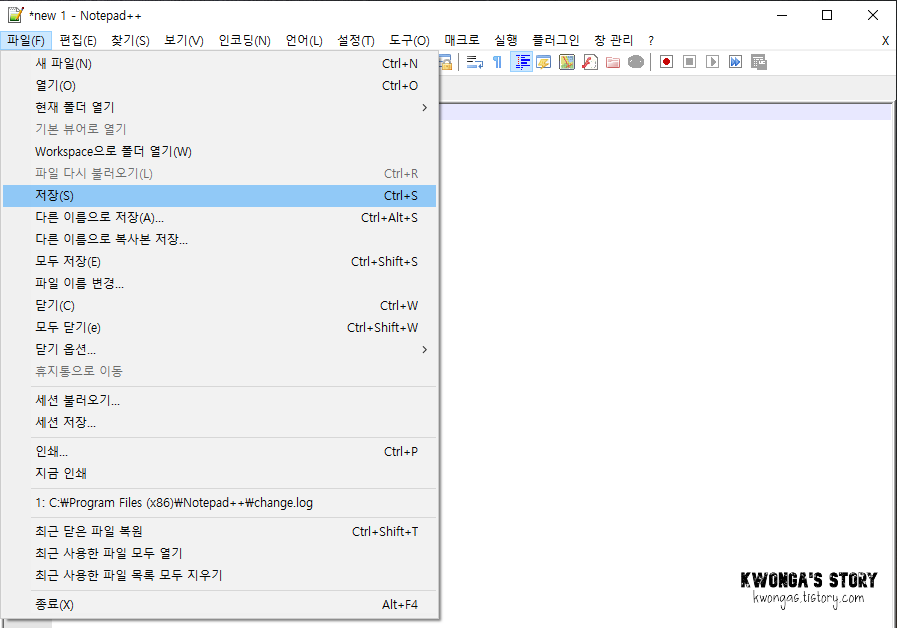Show the Folder as Workspace panel icon

[612, 61]
